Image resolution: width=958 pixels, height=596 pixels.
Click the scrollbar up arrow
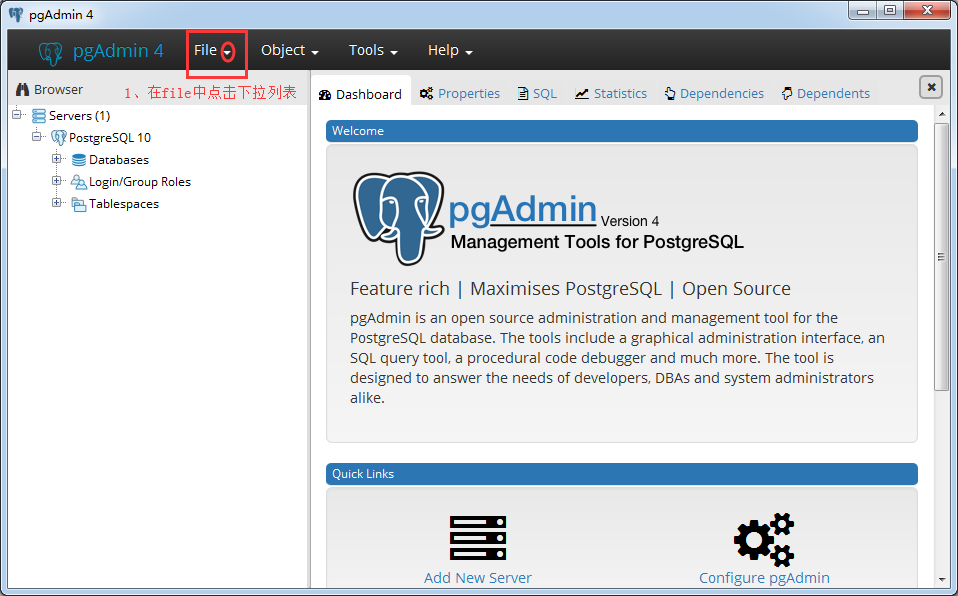942,114
